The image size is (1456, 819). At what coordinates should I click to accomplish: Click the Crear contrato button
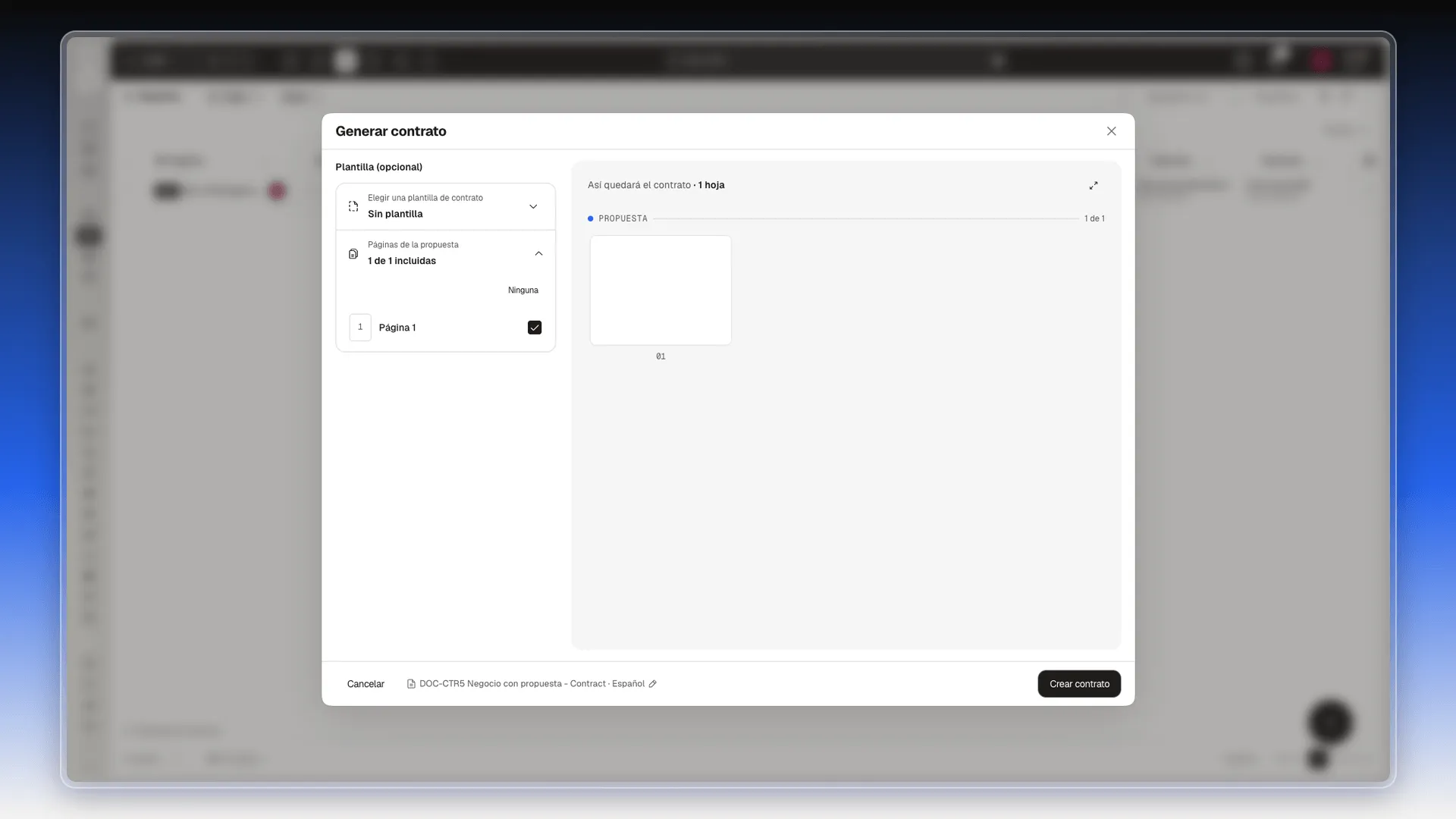1079,684
